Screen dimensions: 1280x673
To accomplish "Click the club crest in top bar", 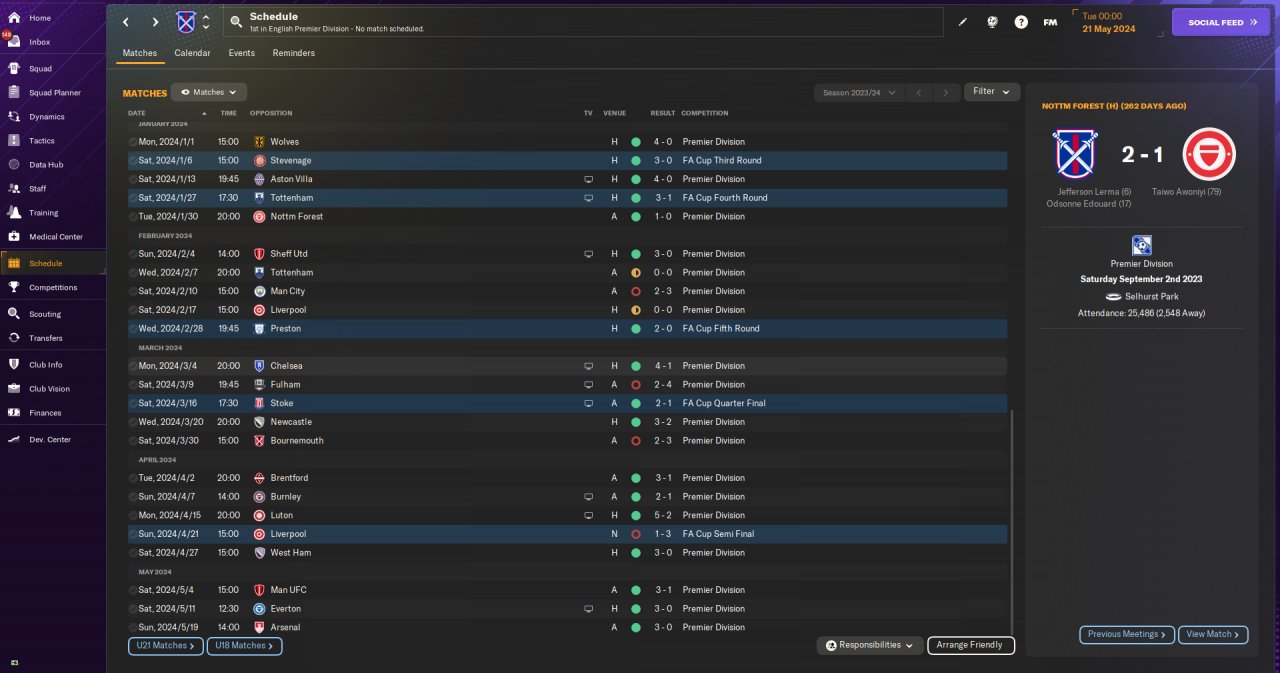I will [x=186, y=22].
